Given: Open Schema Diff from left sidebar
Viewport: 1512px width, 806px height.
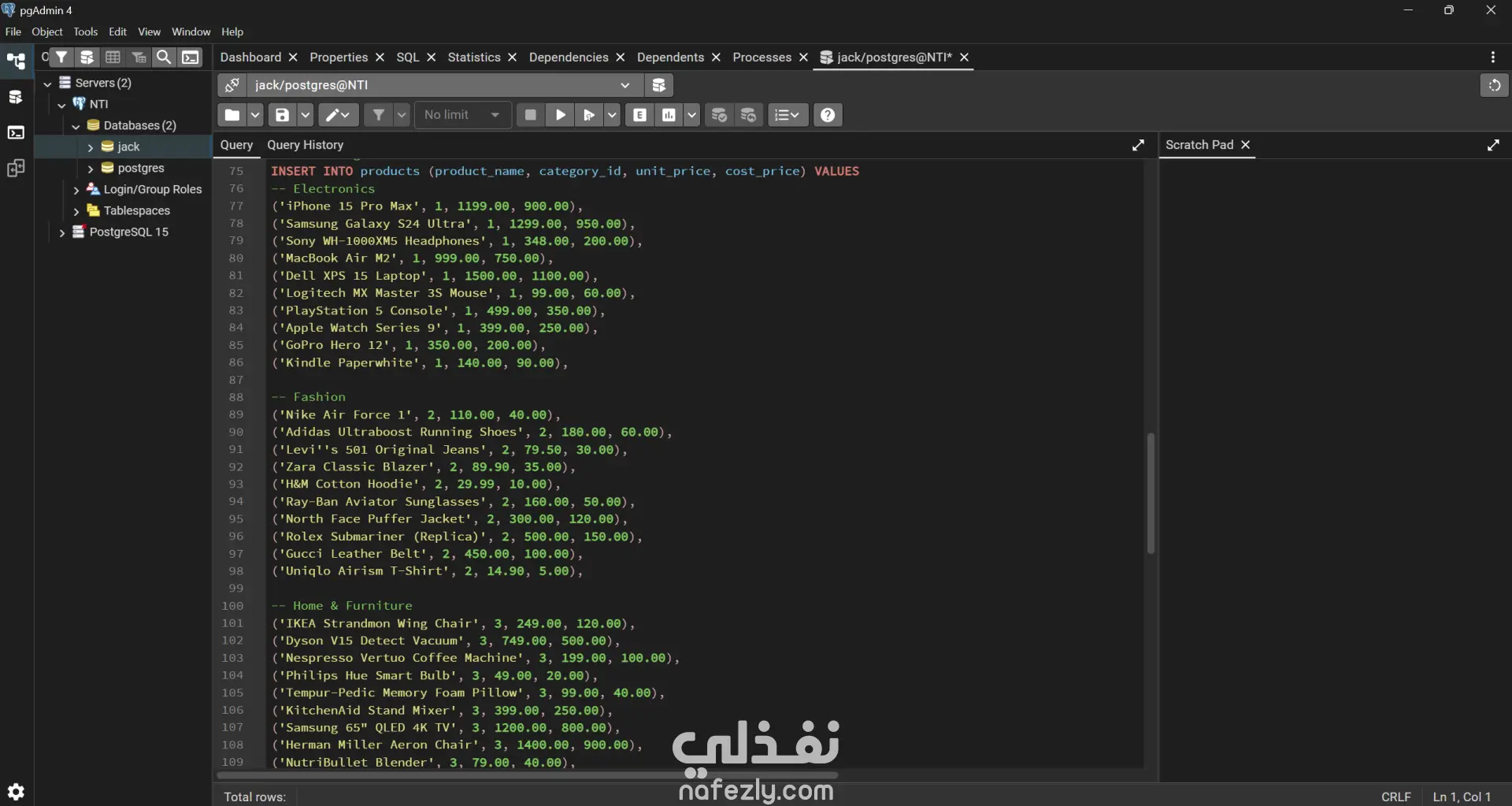Looking at the screenshot, I should pyautogui.click(x=16, y=168).
